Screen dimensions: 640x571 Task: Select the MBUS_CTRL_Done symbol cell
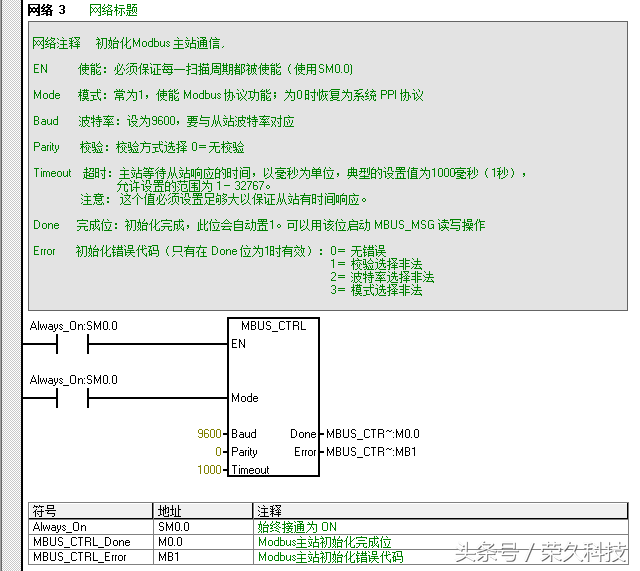[x=90, y=542]
